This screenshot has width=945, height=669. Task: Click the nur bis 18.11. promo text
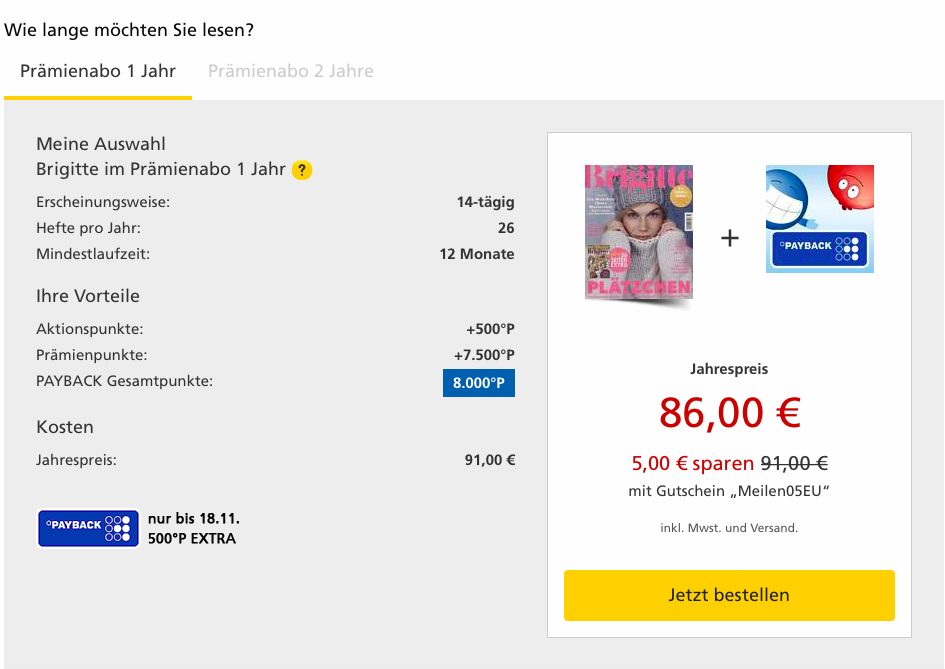pyautogui.click(x=194, y=519)
